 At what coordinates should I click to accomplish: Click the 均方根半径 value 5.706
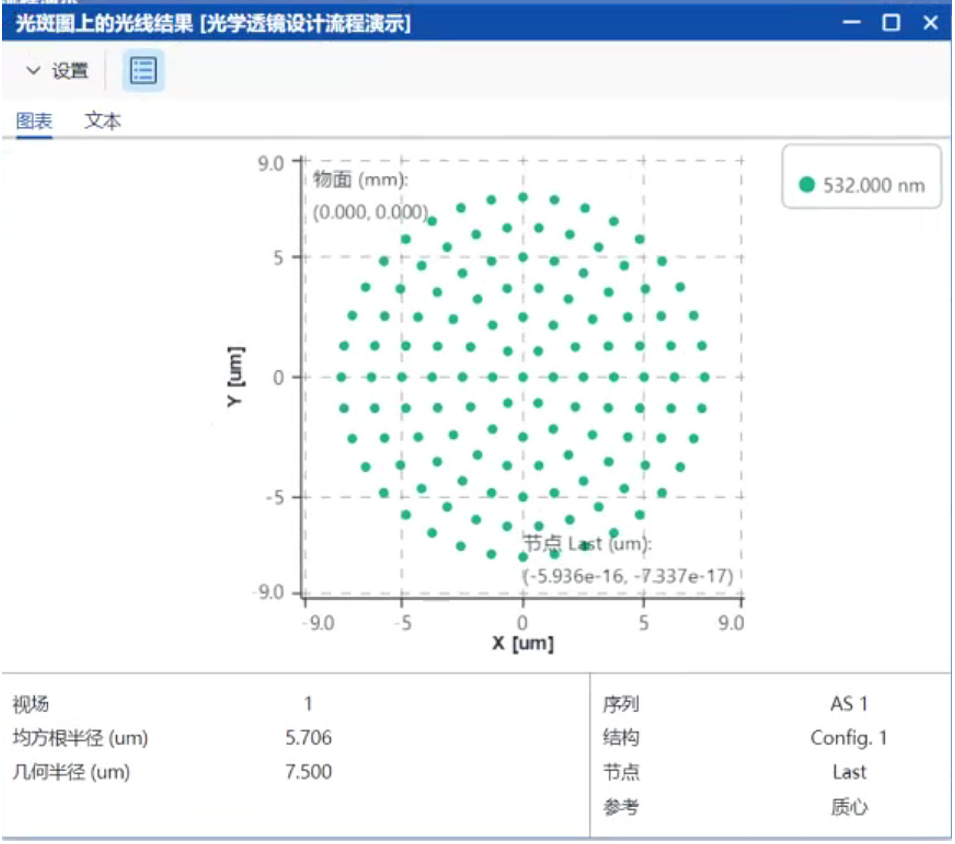click(308, 738)
